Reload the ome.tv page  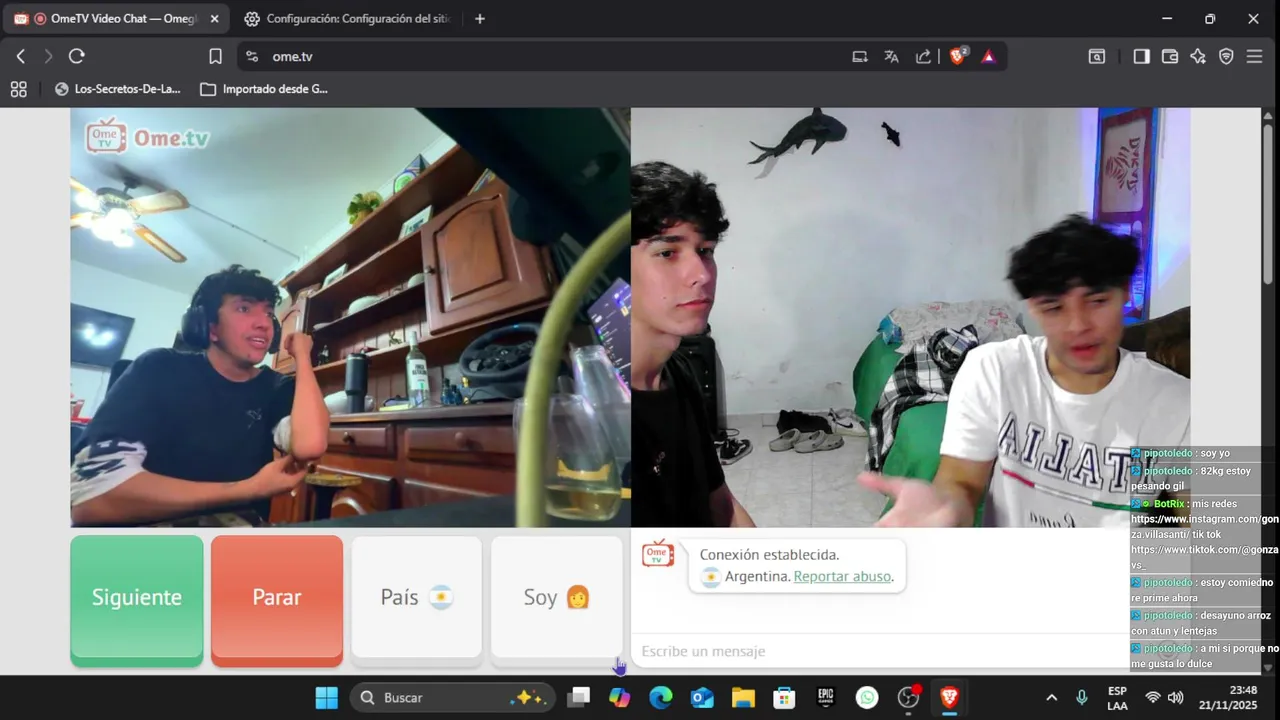click(x=77, y=57)
